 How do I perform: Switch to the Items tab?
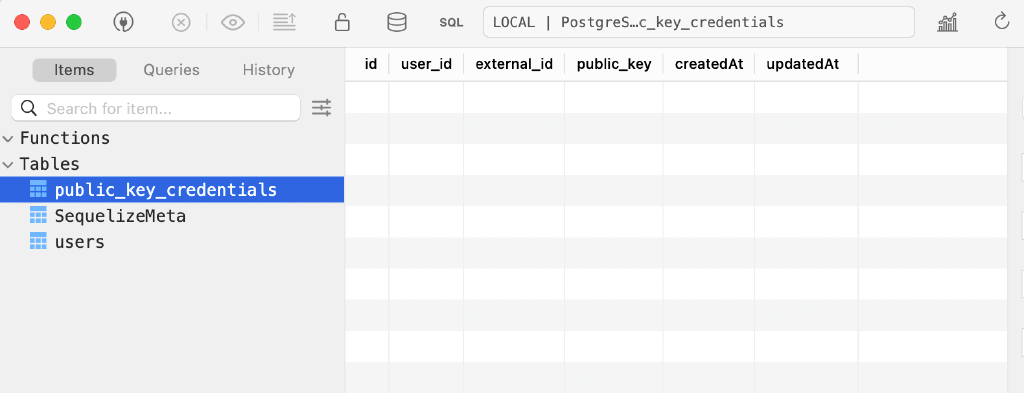[74, 70]
